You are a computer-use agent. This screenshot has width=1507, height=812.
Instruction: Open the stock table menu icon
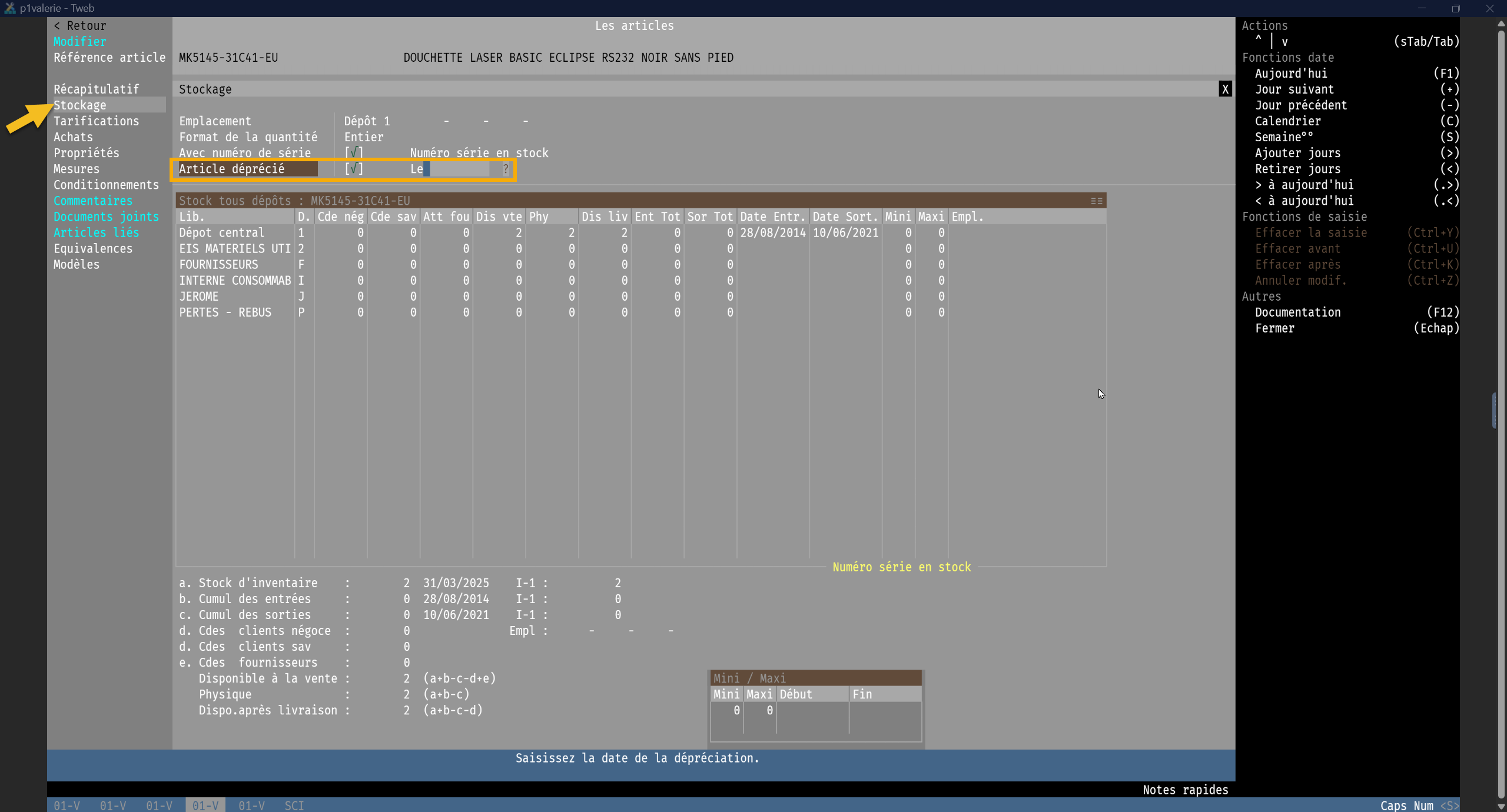coord(1096,201)
